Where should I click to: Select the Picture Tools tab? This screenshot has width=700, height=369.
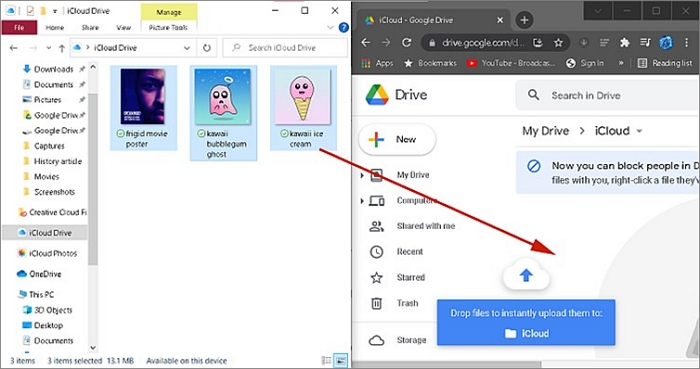[168, 28]
